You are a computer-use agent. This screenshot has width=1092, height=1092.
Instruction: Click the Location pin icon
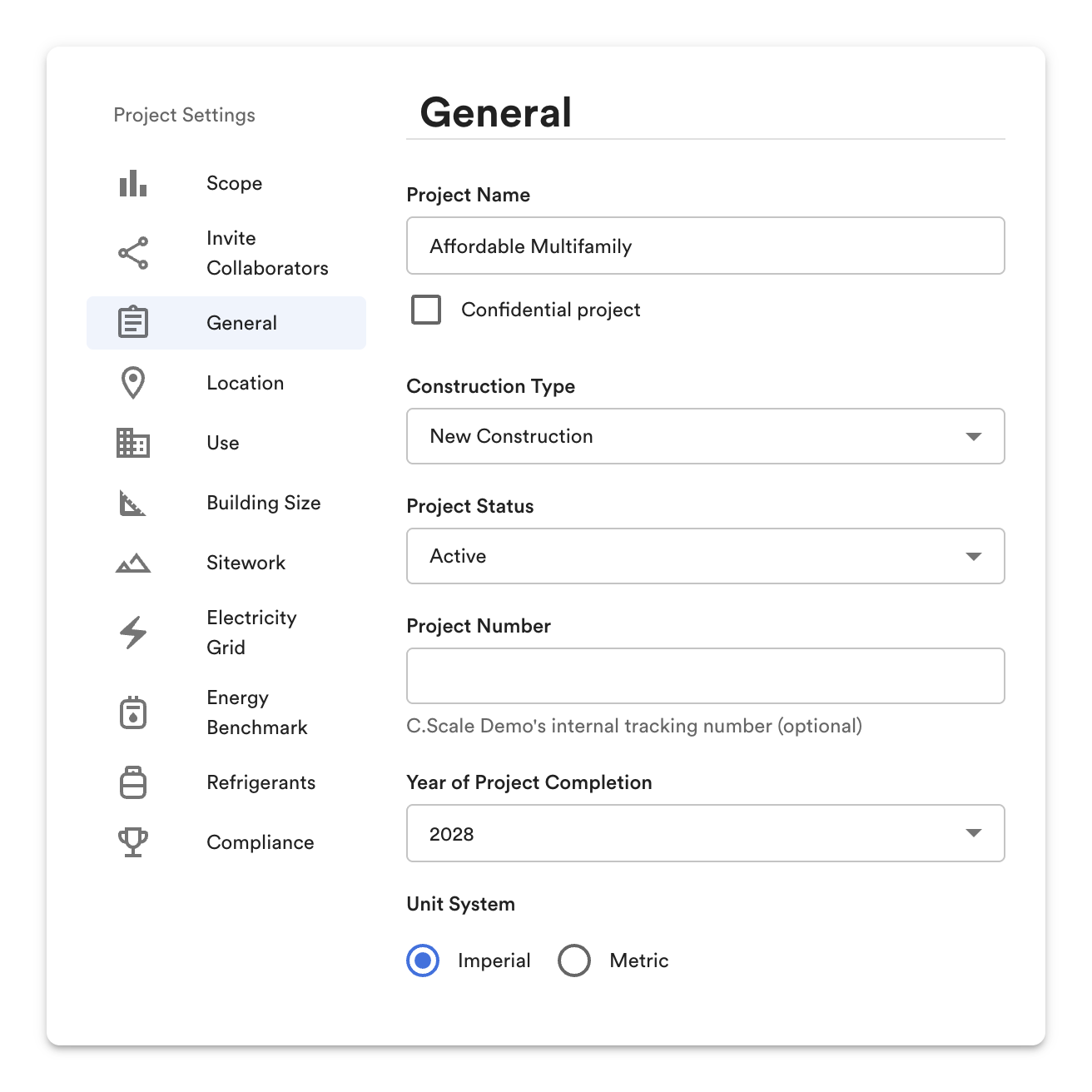click(x=133, y=383)
